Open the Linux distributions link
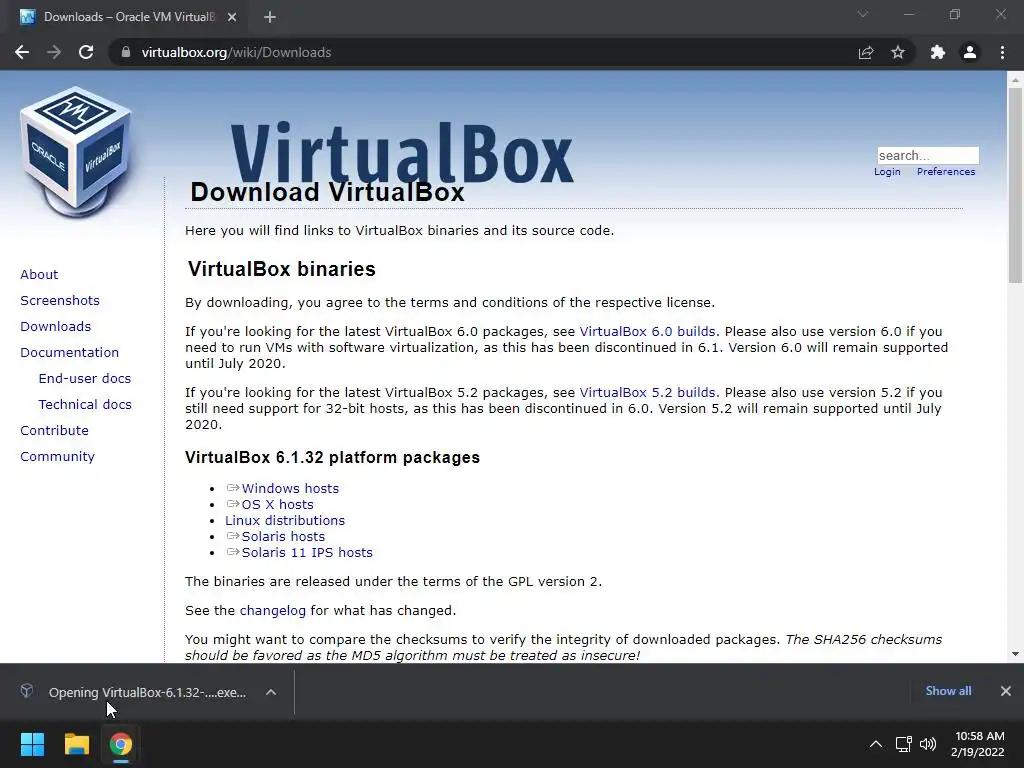 (x=285, y=520)
